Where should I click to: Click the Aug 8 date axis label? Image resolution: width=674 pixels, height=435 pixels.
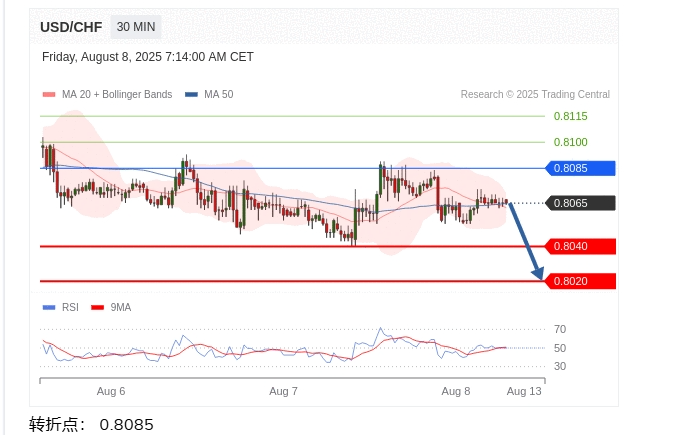click(456, 391)
